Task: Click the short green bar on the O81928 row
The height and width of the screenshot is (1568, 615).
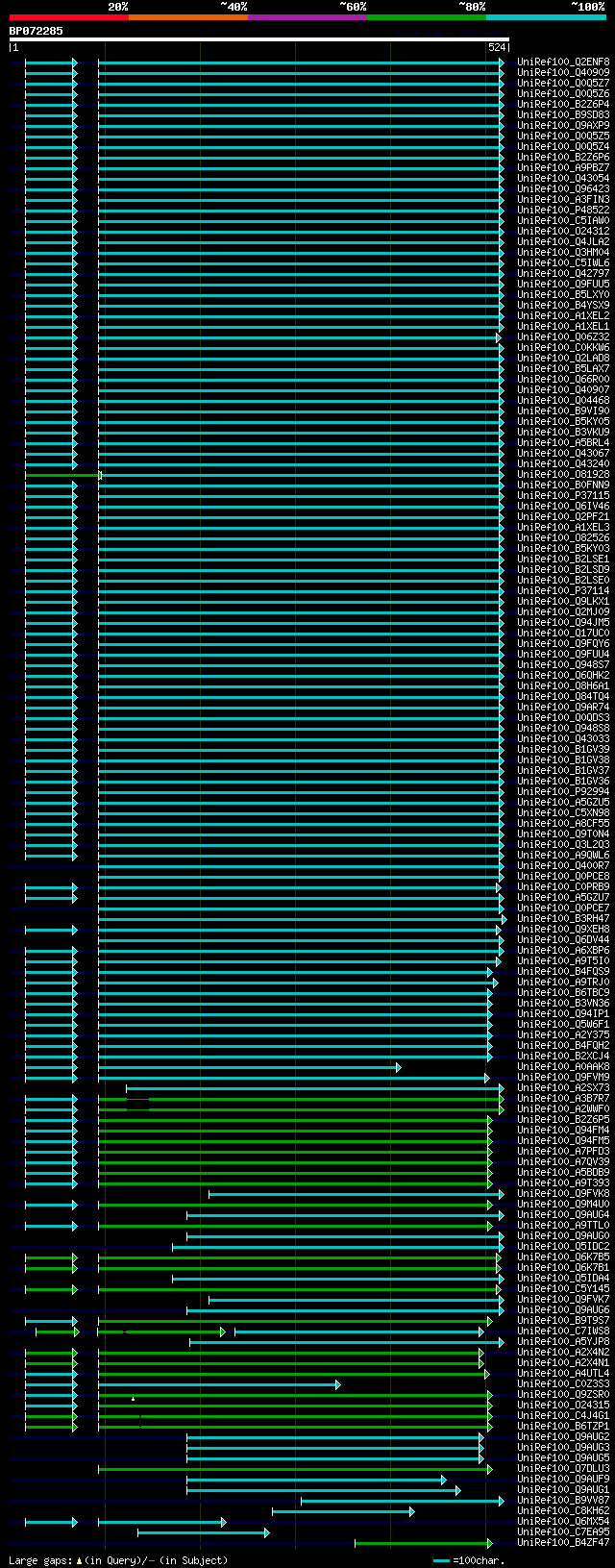Action: tap(63, 475)
